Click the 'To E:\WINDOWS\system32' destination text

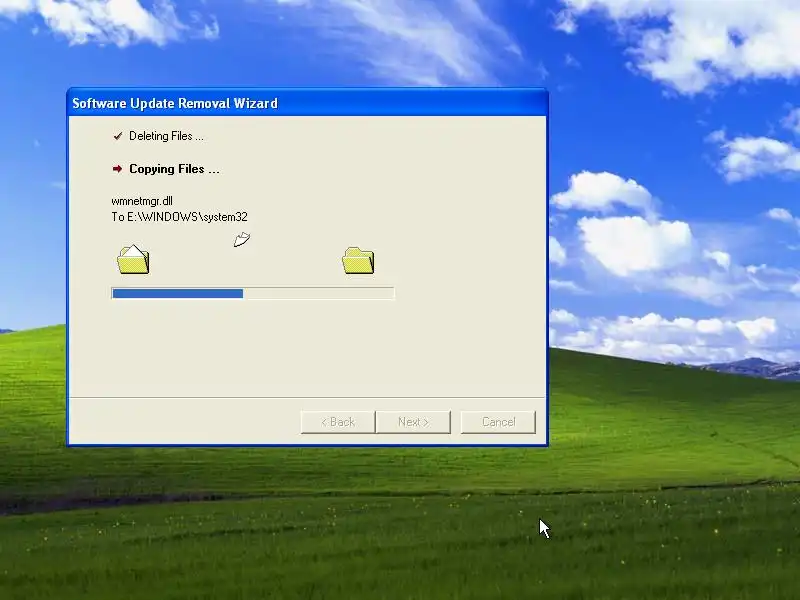click(x=180, y=217)
